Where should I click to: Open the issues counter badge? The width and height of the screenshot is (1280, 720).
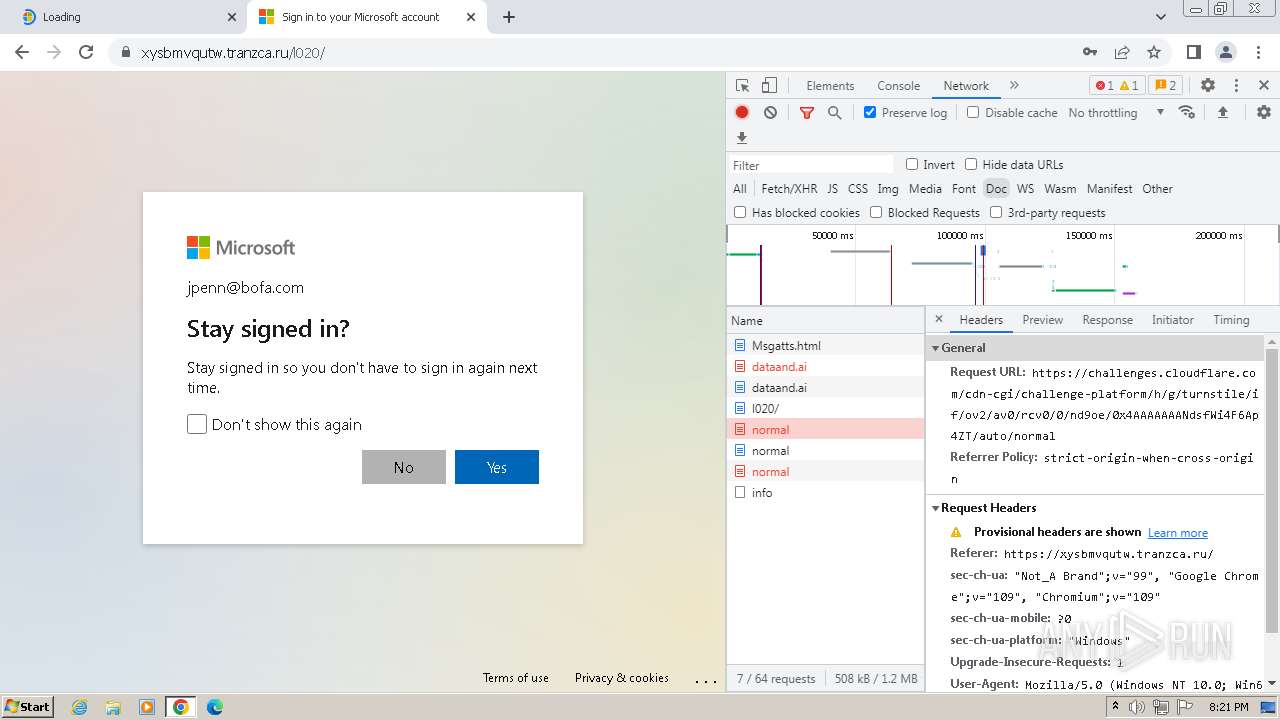click(1164, 86)
